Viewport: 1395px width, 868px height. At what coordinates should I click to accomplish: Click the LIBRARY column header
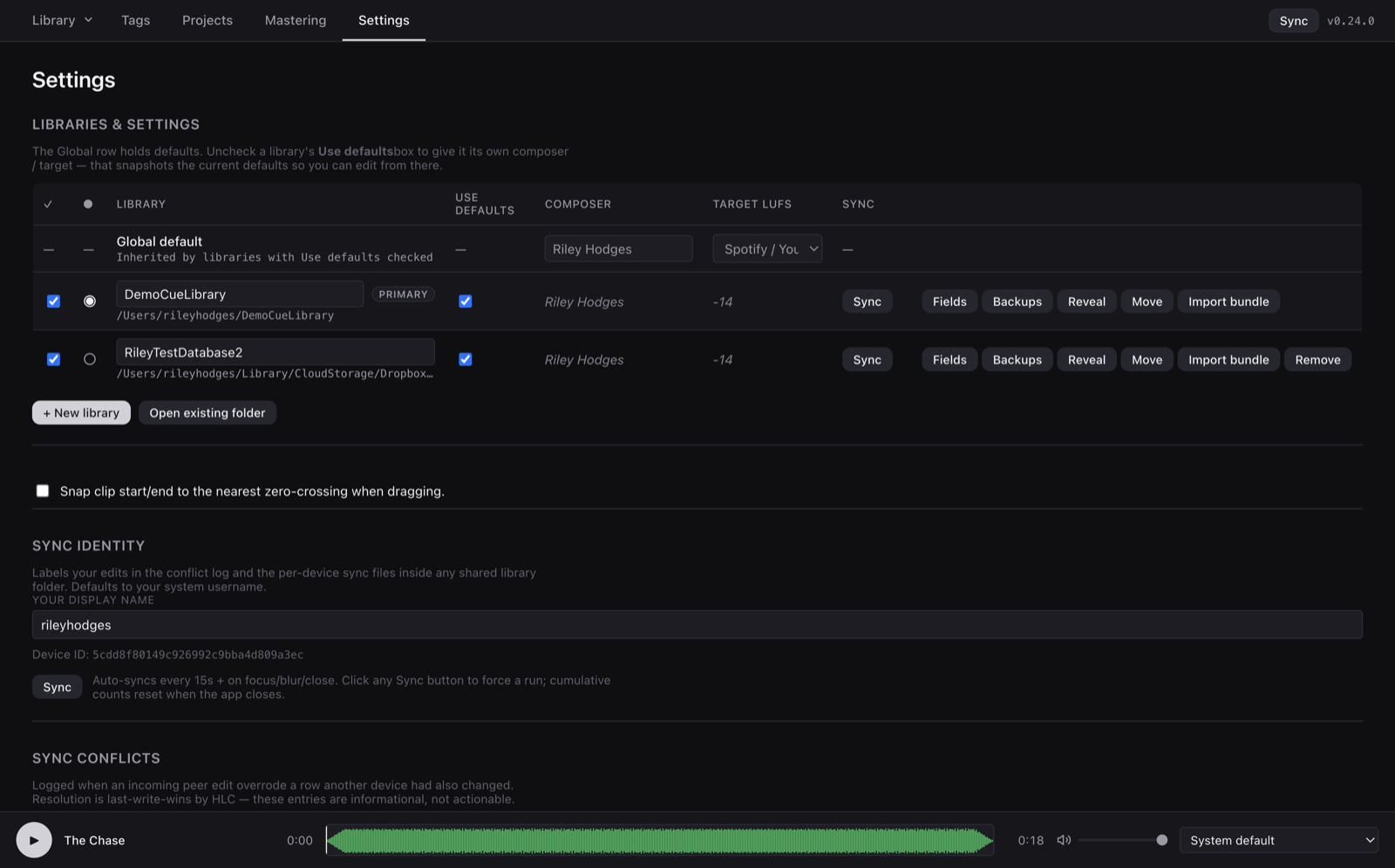tap(141, 204)
